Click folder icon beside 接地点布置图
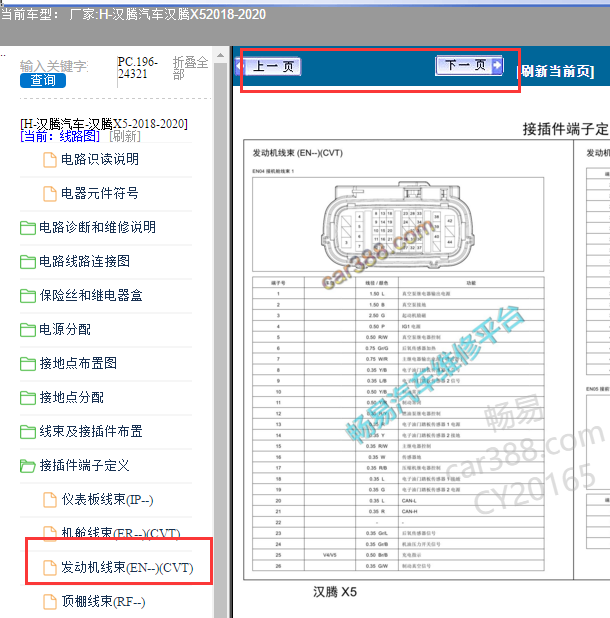The height and width of the screenshot is (618, 610). [x=28, y=364]
